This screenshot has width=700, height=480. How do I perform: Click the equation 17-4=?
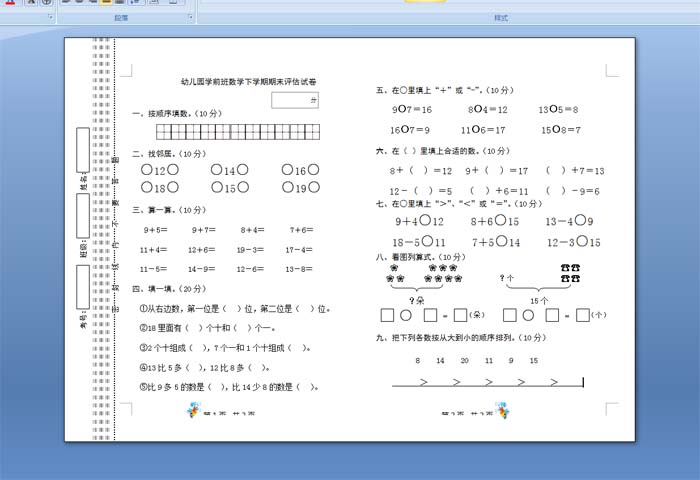click(x=299, y=250)
